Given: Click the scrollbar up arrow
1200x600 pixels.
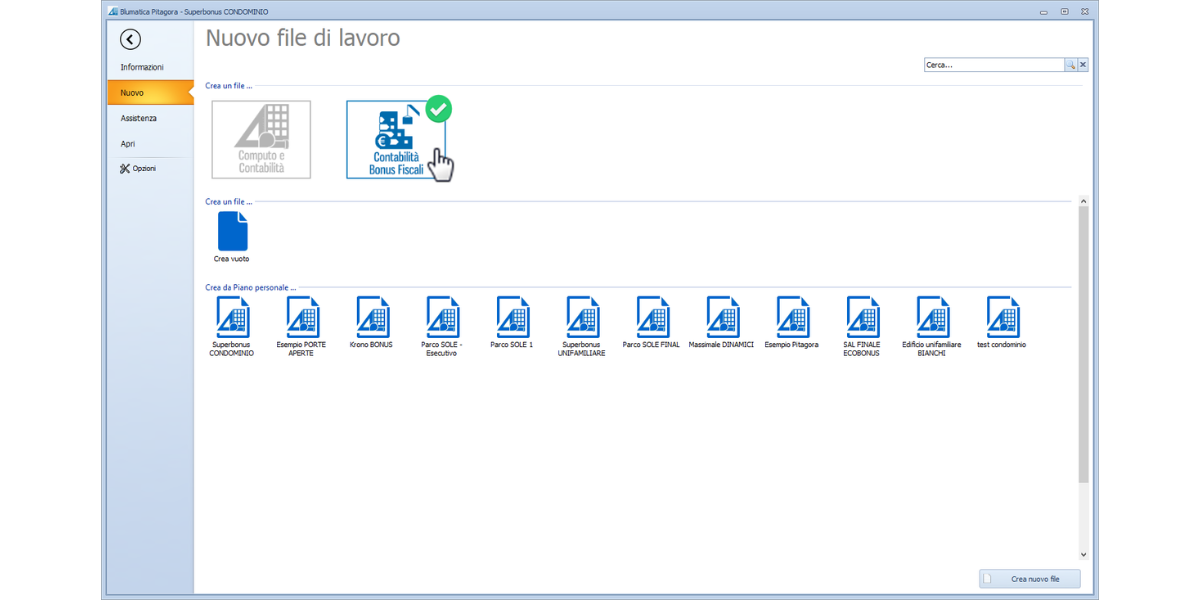Looking at the screenshot, I should tap(1084, 202).
